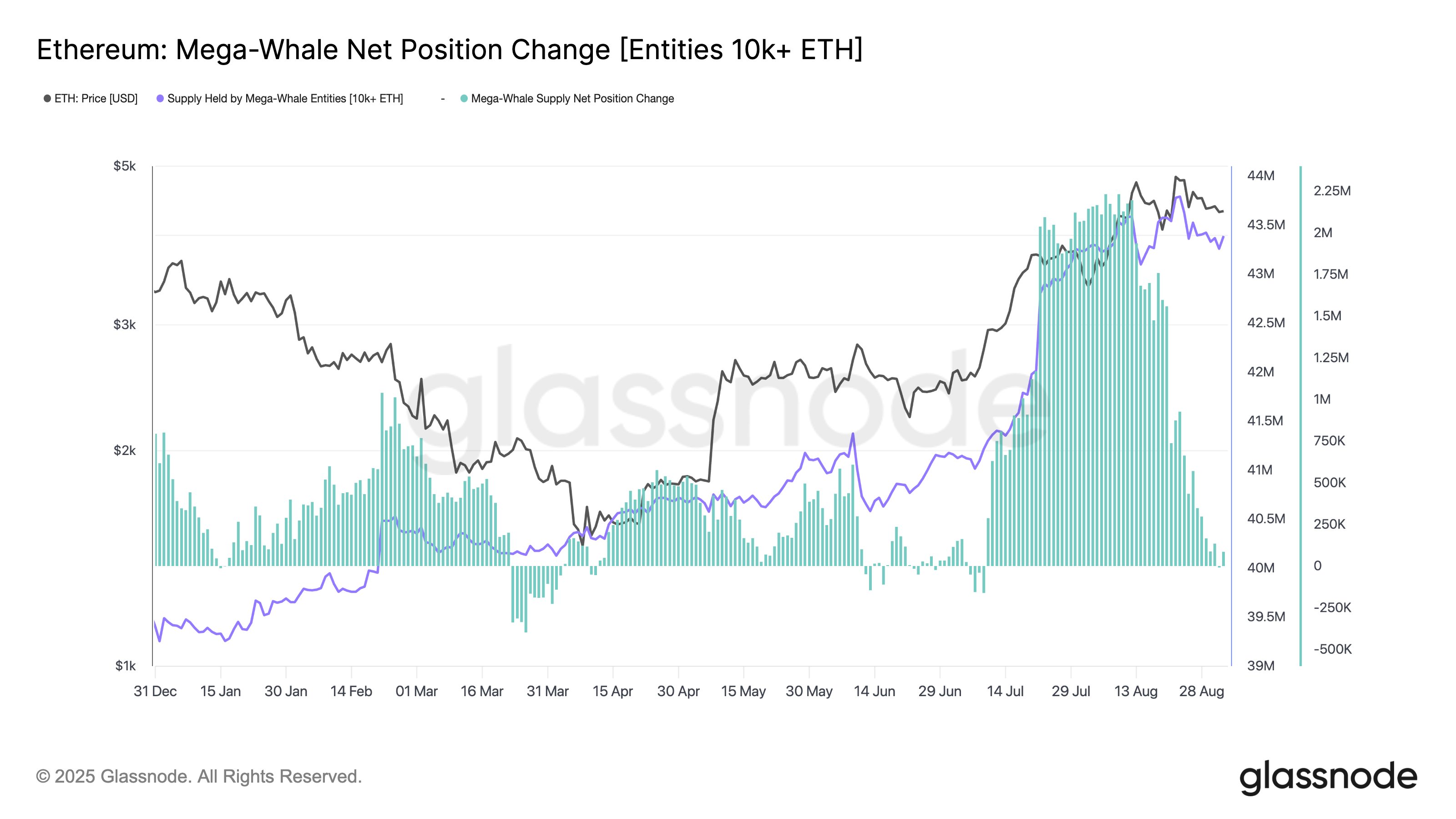The width and height of the screenshot is (1456, 819).
Task: Click the '$5k' price axis label
Action: pos(124,166)
